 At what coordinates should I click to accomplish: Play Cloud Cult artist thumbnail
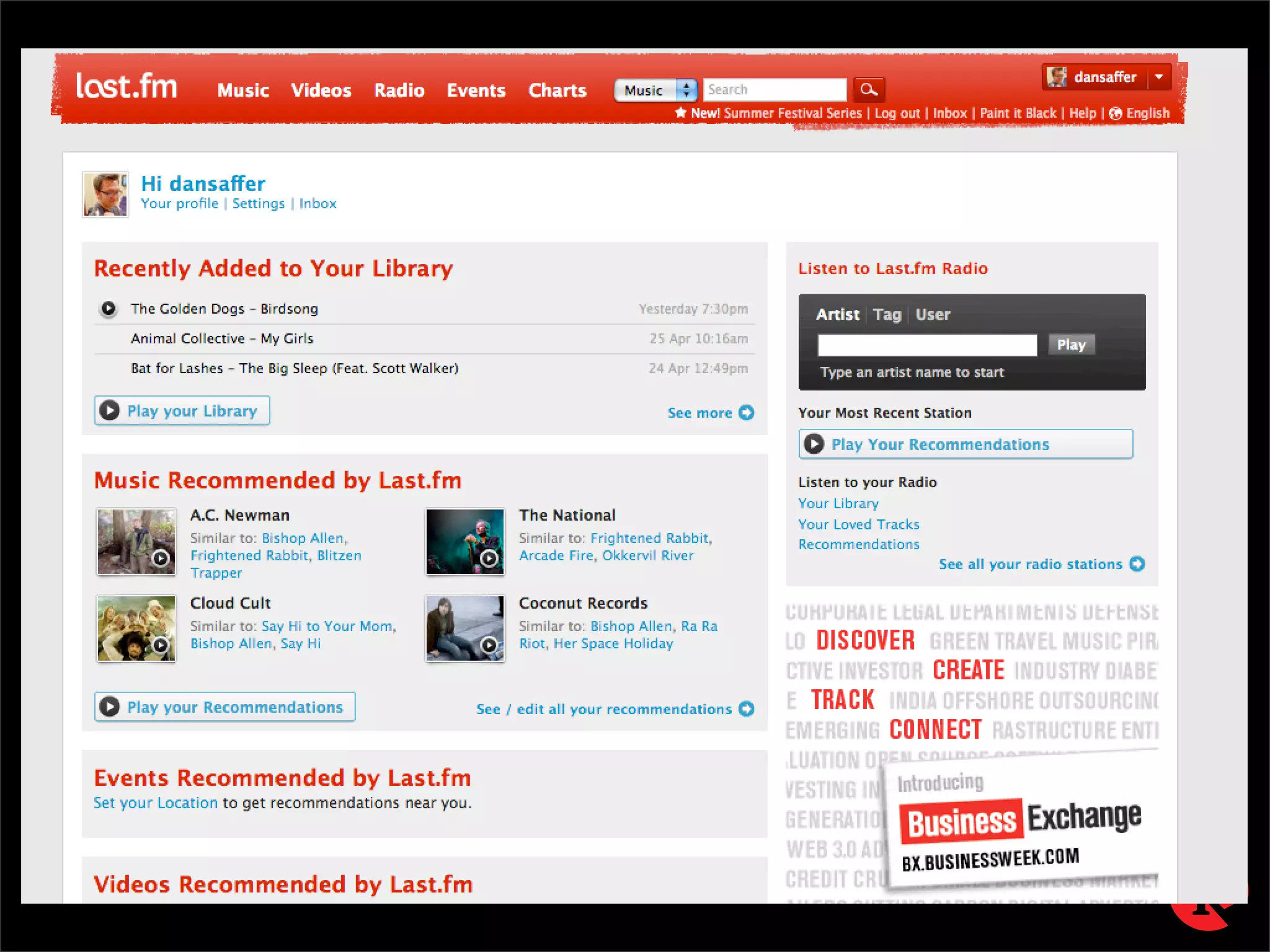click(x=161, y=645)
